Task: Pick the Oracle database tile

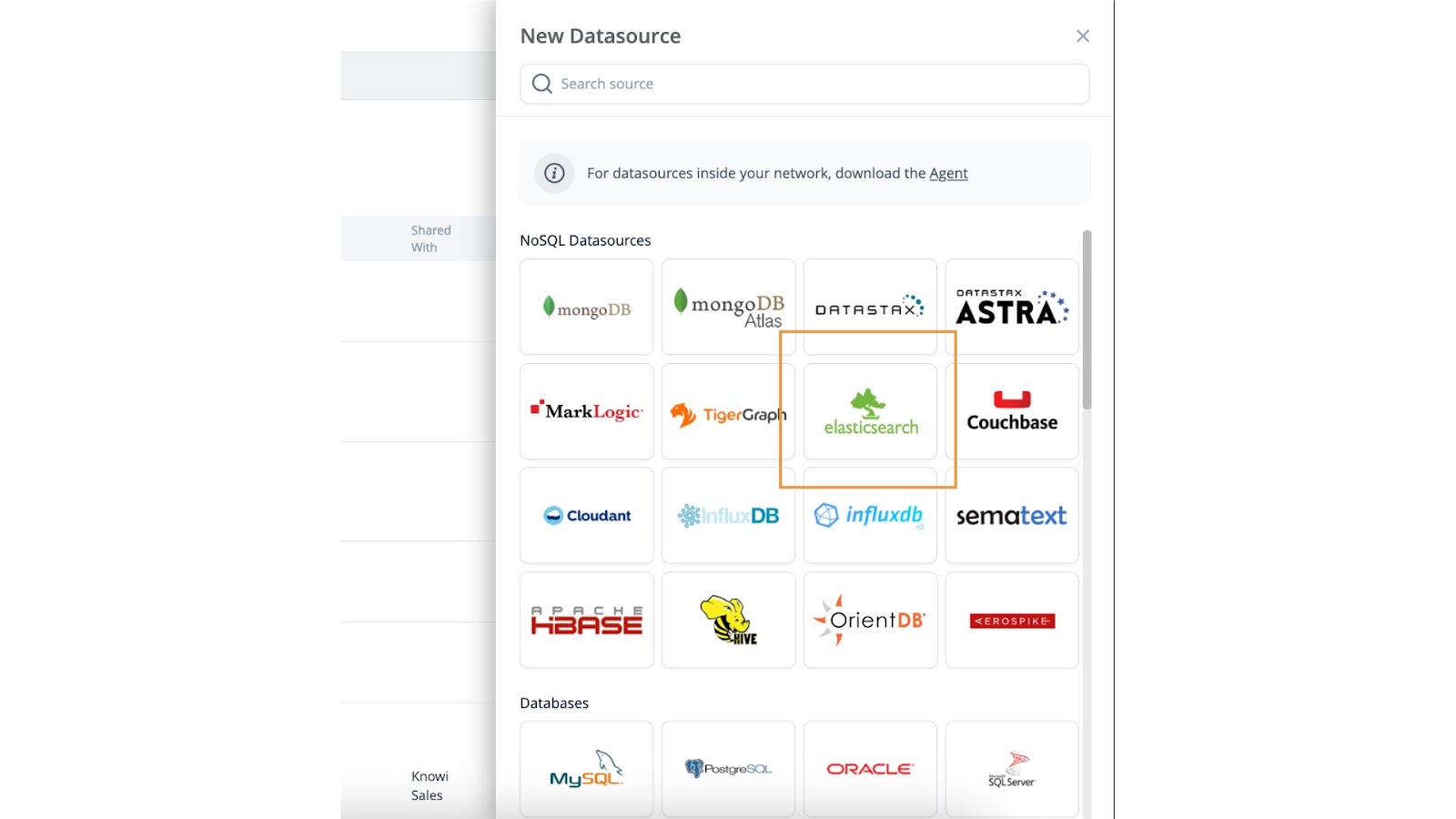Action: tap(870, 769)
